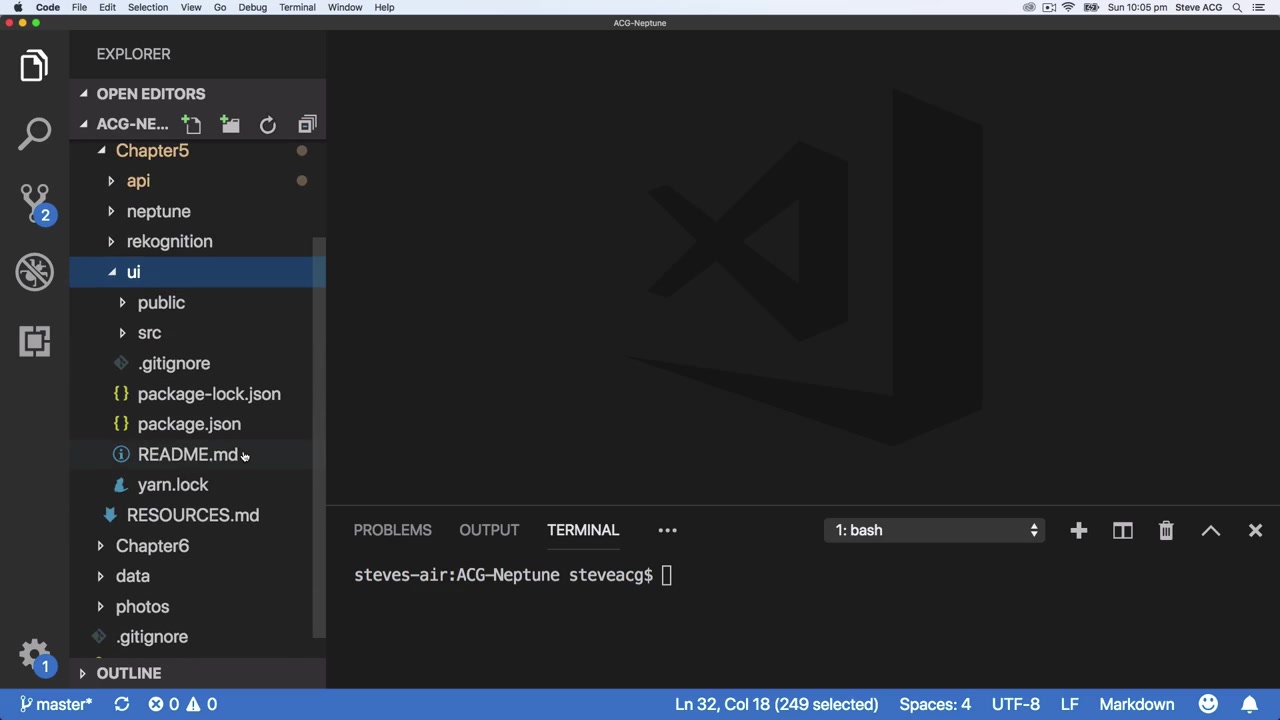This screenshot has height=720, width=1280.
Task: Create a new file in explorer
Action: pyautogui.click(x=191, y=124)
